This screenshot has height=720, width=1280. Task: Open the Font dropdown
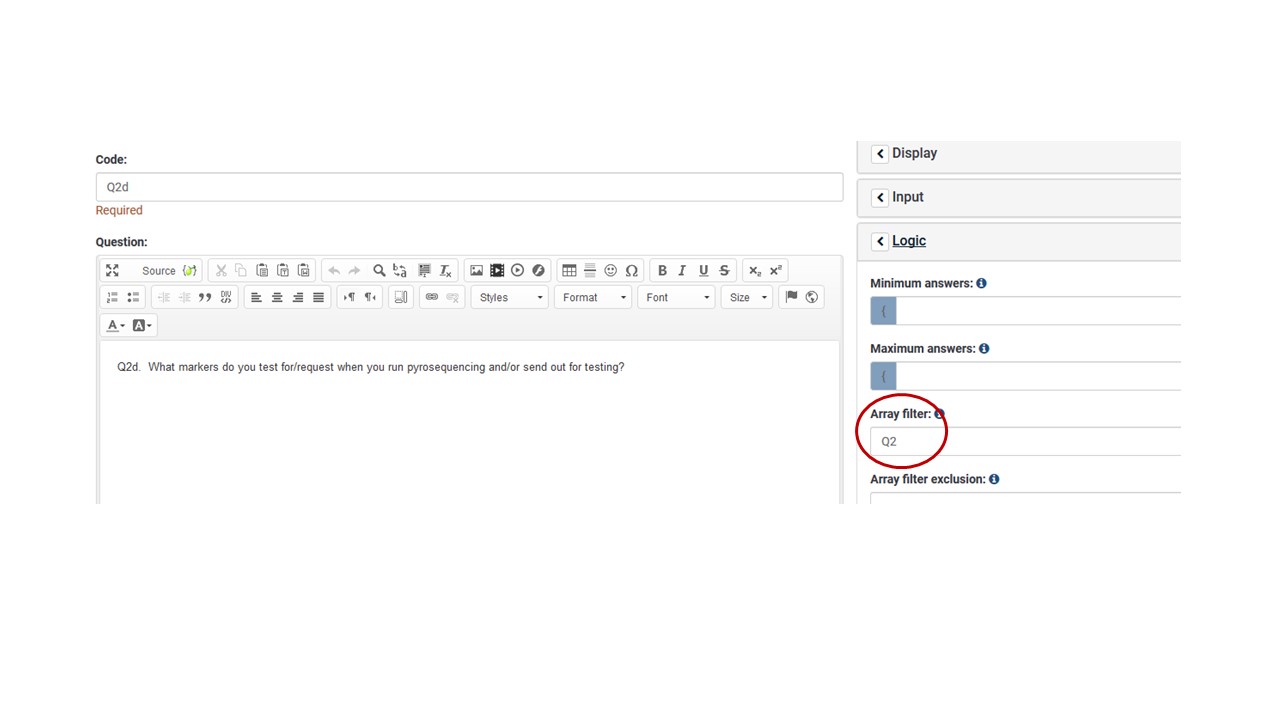[x=677, y=298]
